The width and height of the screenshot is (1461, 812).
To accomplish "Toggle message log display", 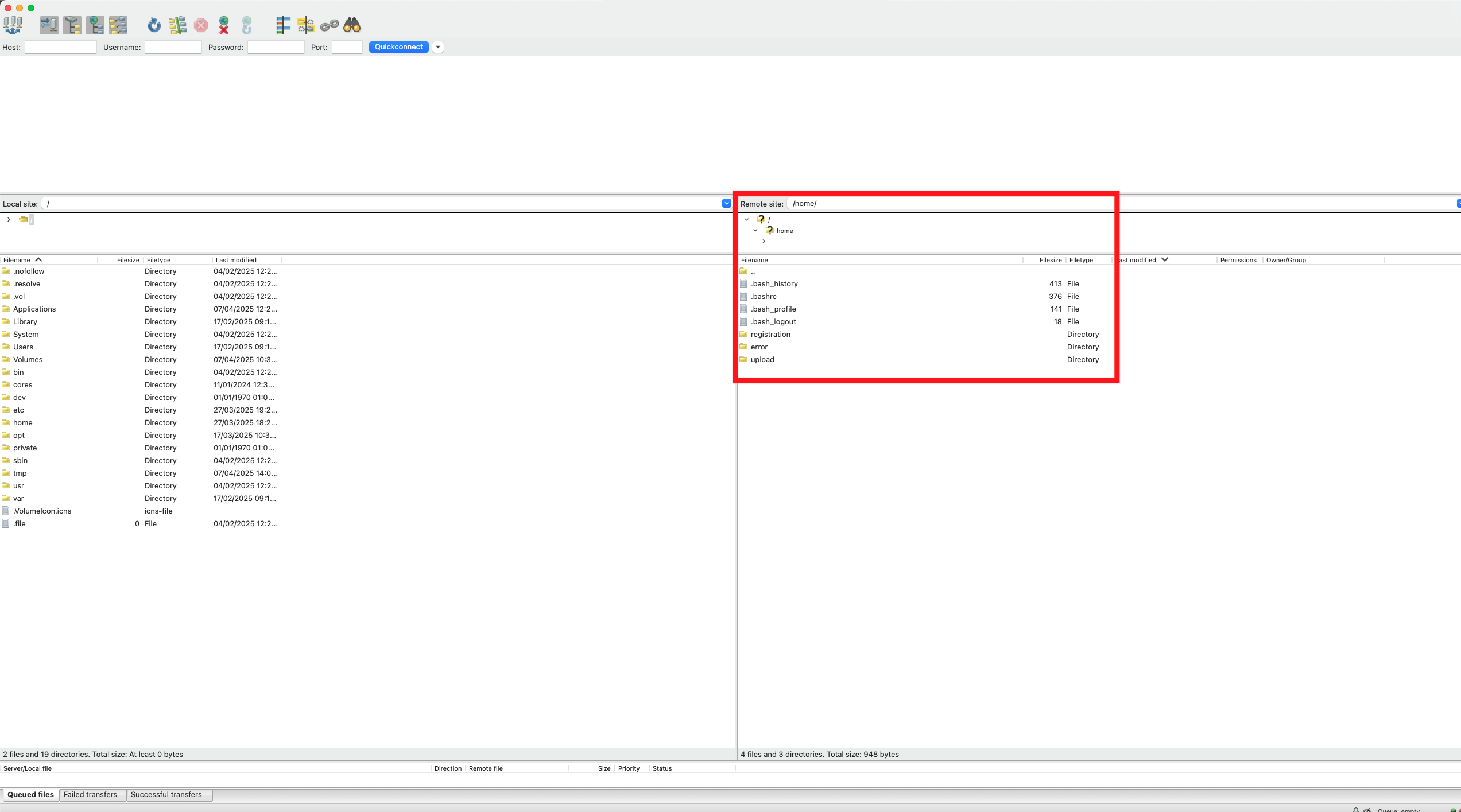I will click(x=49, y=25).
